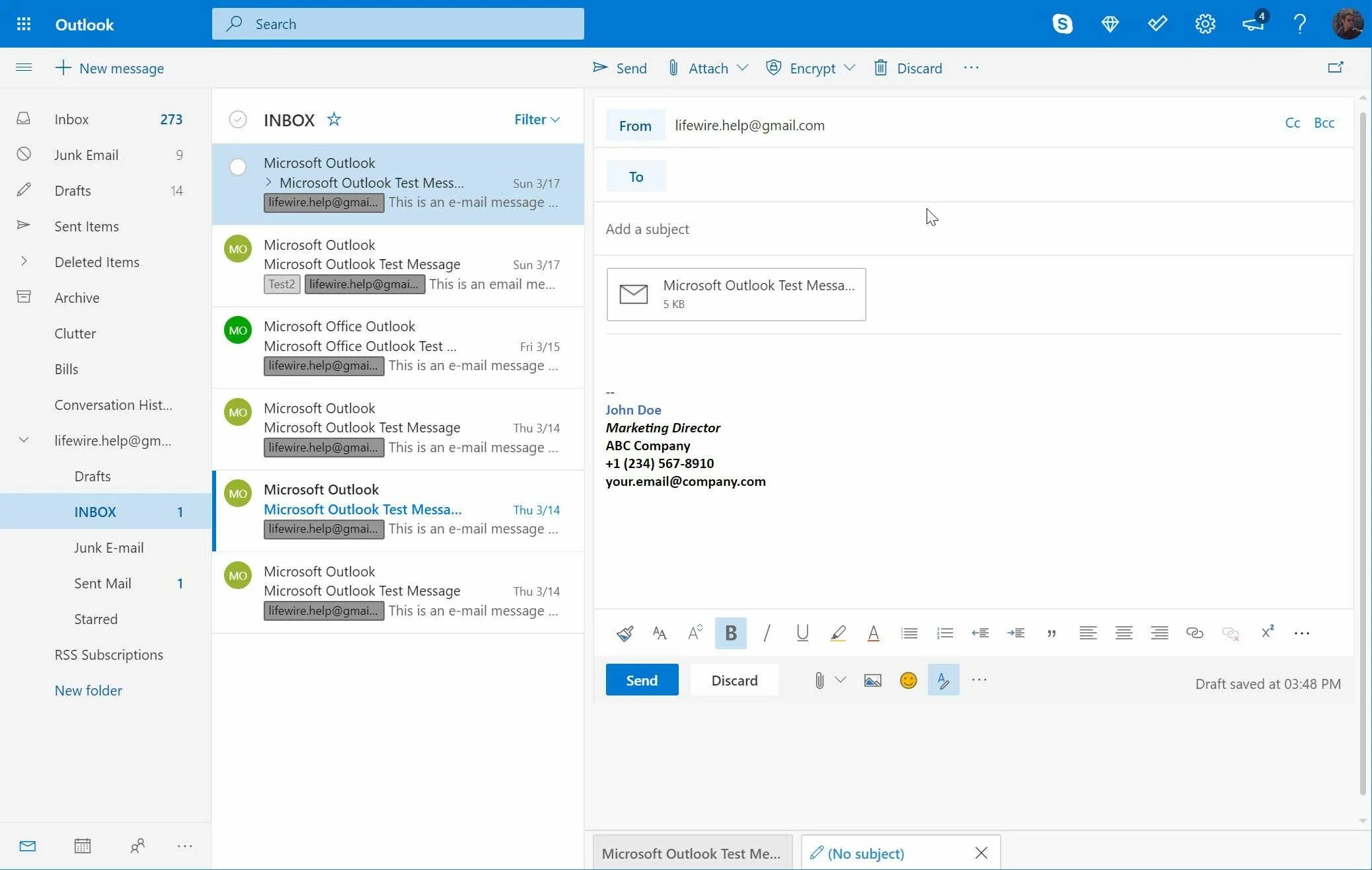Screen dimensions: 1372x870
Task: Click the format painter icon
Action: point(625,633)
